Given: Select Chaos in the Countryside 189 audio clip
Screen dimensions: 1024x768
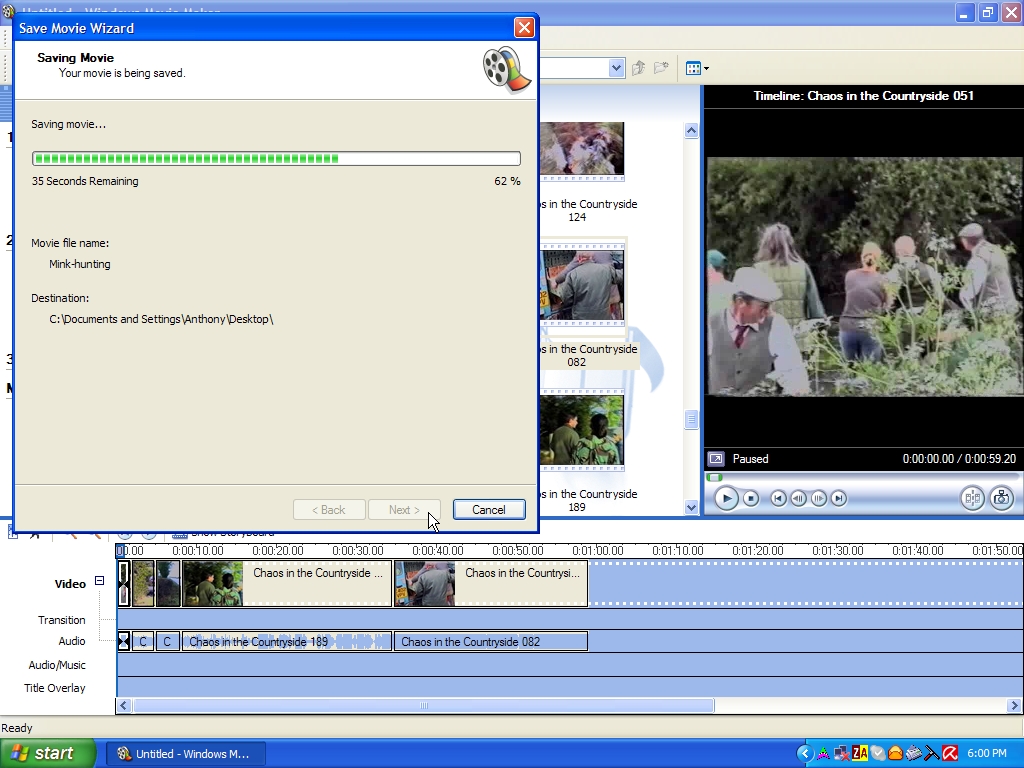Looking at the screenshot, I should (x=287, y=642).
